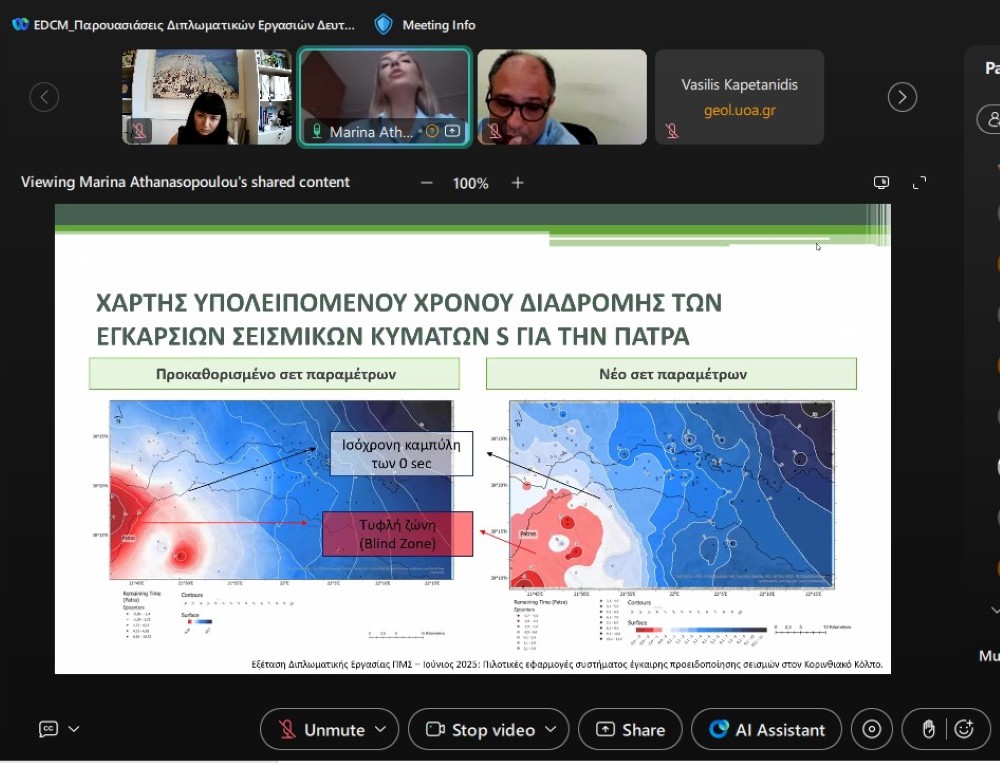Expand the Unmute audio options arrow
Screen dimensions: 1000x763
(x=380, y=730)
